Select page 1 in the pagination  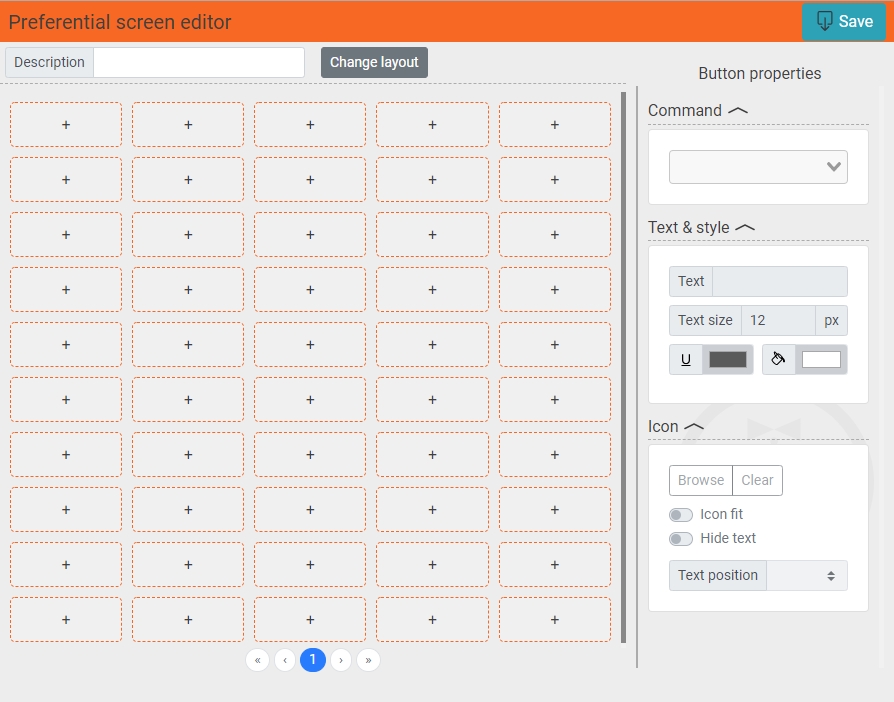pos(313,660)
